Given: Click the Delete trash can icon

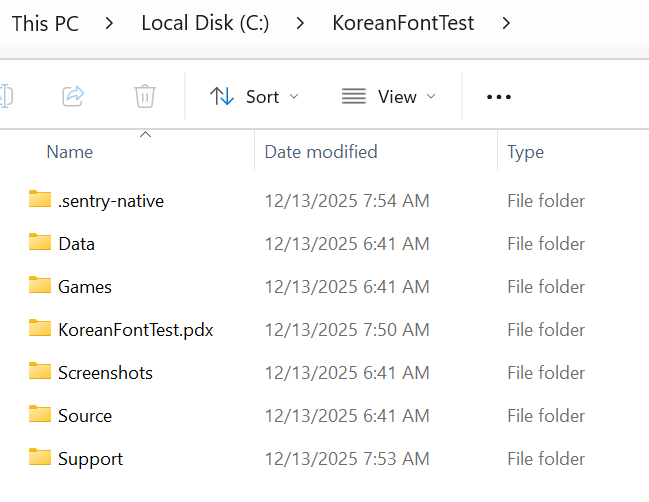Looking at the screenshot, I should [x=145, y=96].
